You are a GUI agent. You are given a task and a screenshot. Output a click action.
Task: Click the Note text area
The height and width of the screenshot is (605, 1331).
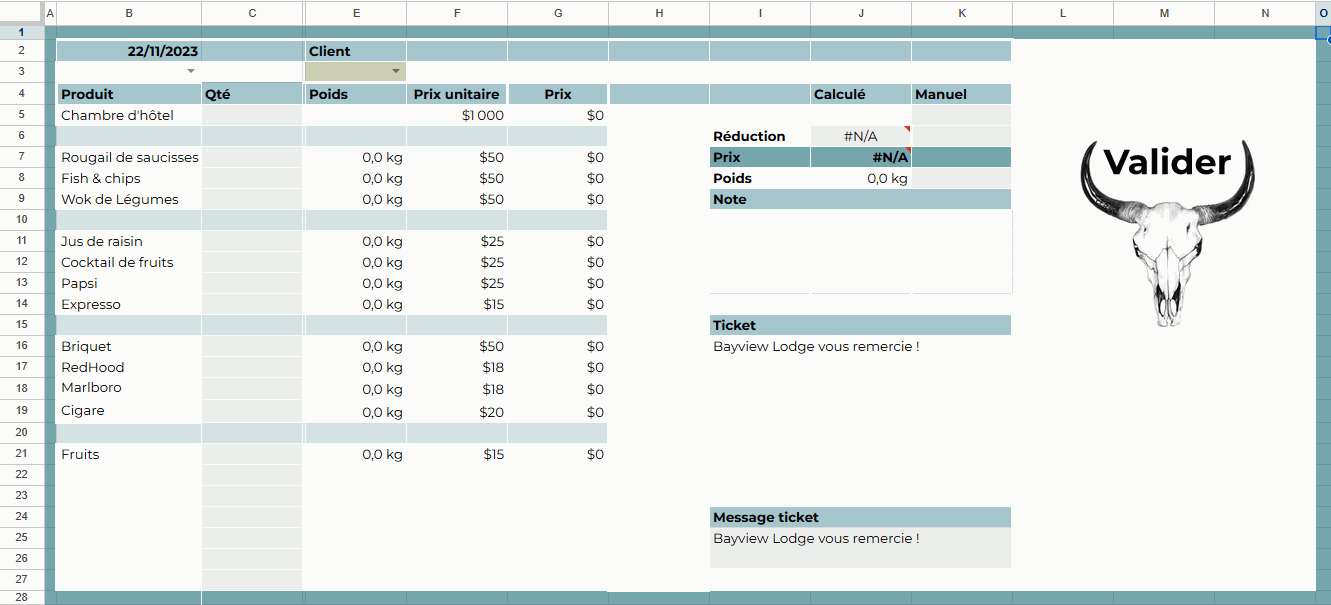tap(860, 251)
